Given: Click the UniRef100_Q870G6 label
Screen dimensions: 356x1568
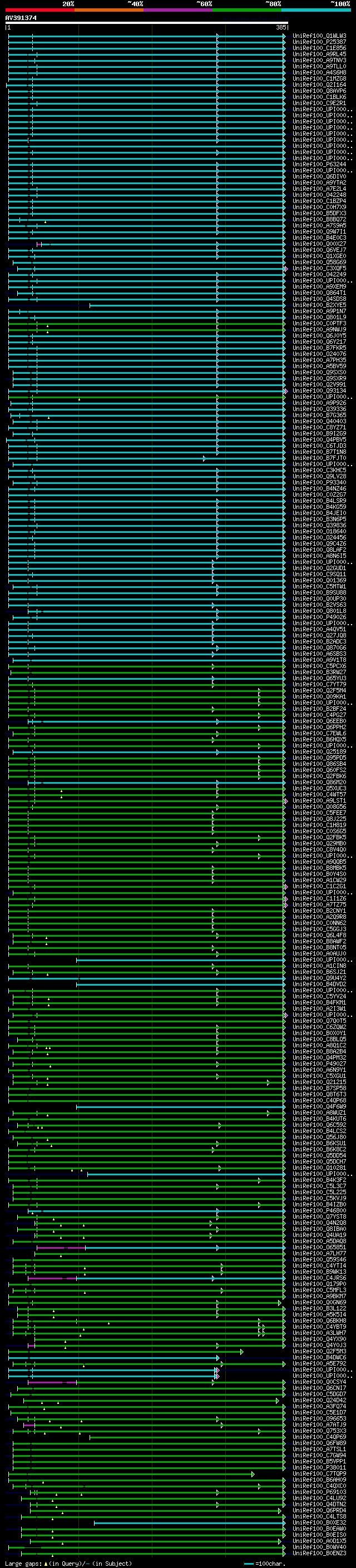Looking at the screenshot, I should [x=319, y=647].
